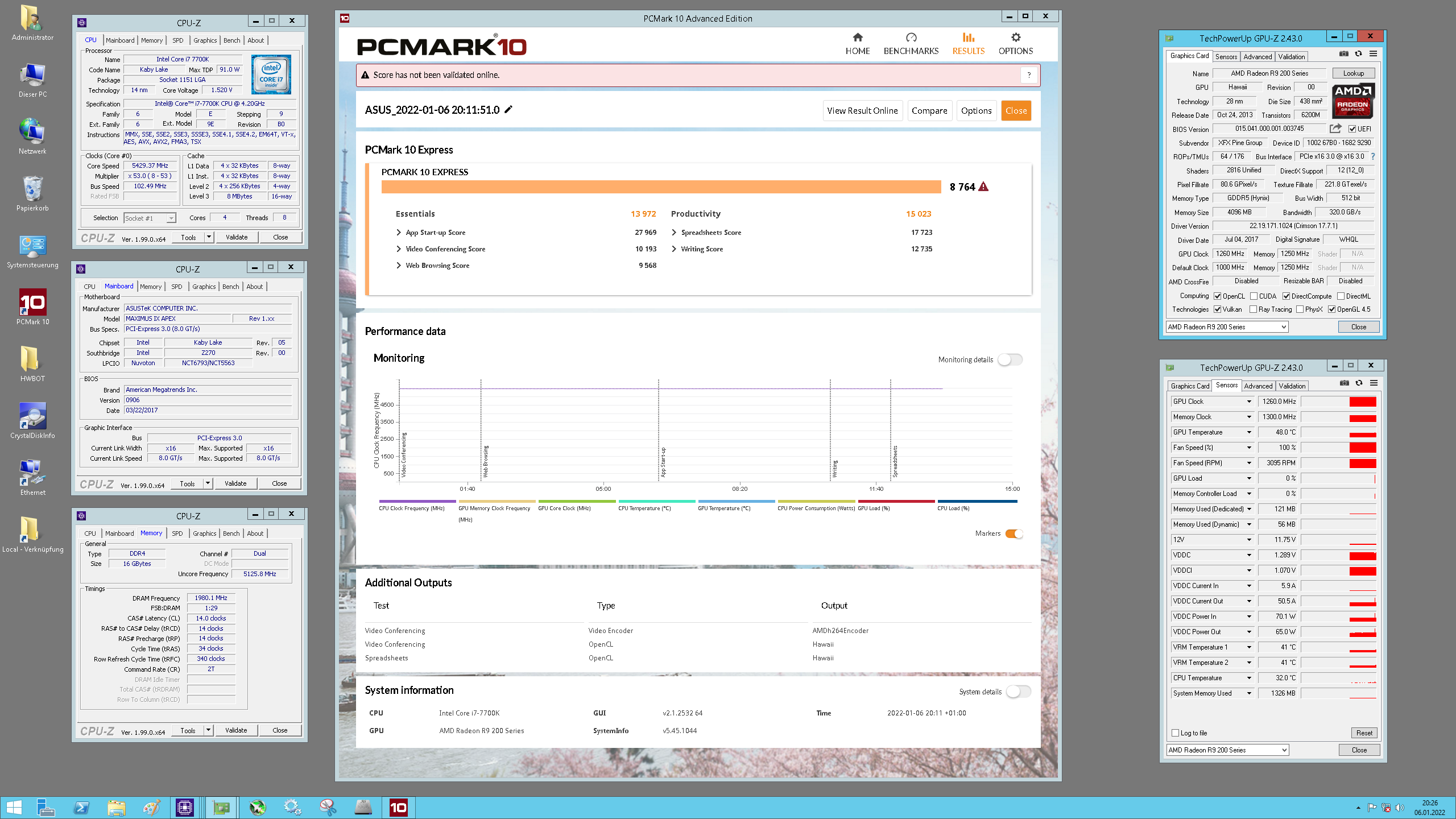Open the Papierkorb recycle bin

pyautogui.click(x=32, y=193)
